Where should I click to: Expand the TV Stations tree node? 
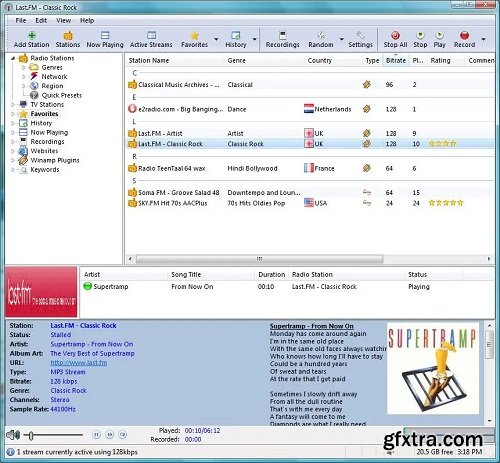tap(13, 105)
